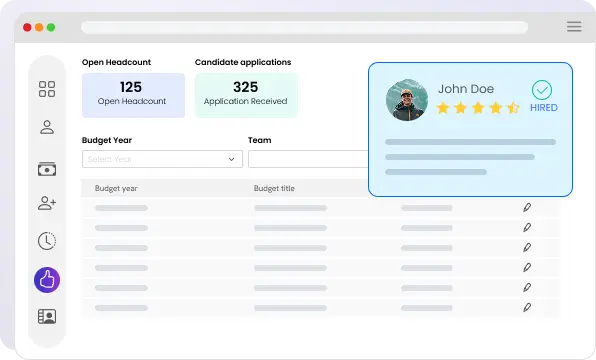This screenshot has height=360, width=596.
Task: Open the add-person recruitment icon in sidebar
Action: pos(47,203)
